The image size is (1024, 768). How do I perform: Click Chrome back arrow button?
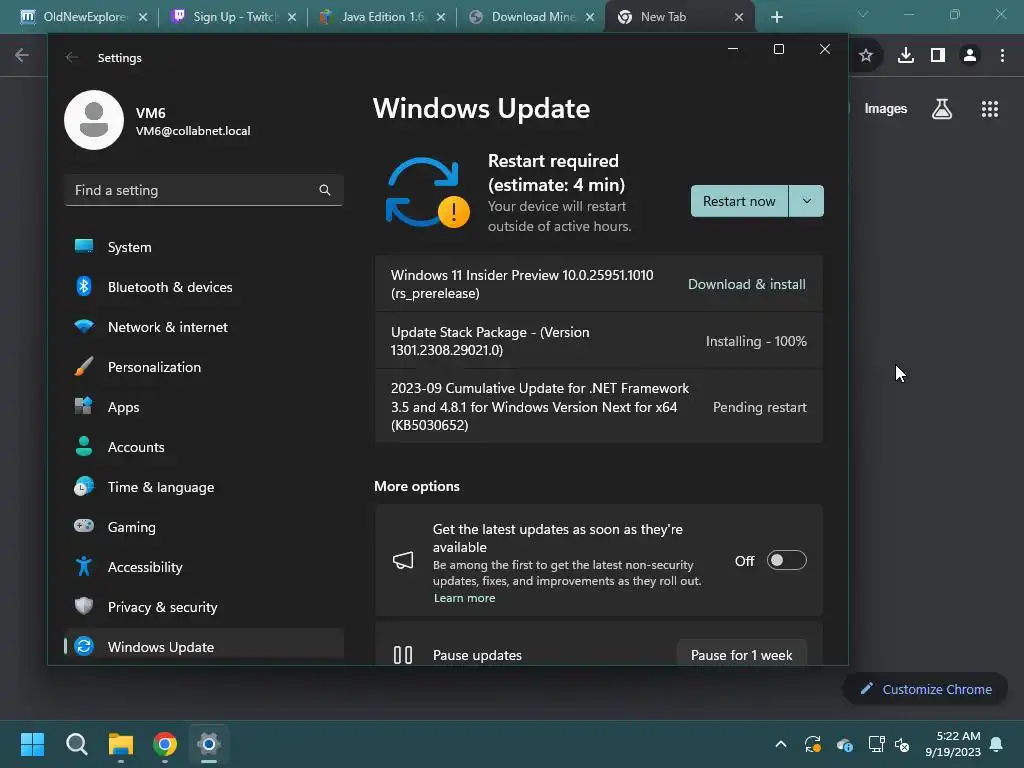point(22,56)
